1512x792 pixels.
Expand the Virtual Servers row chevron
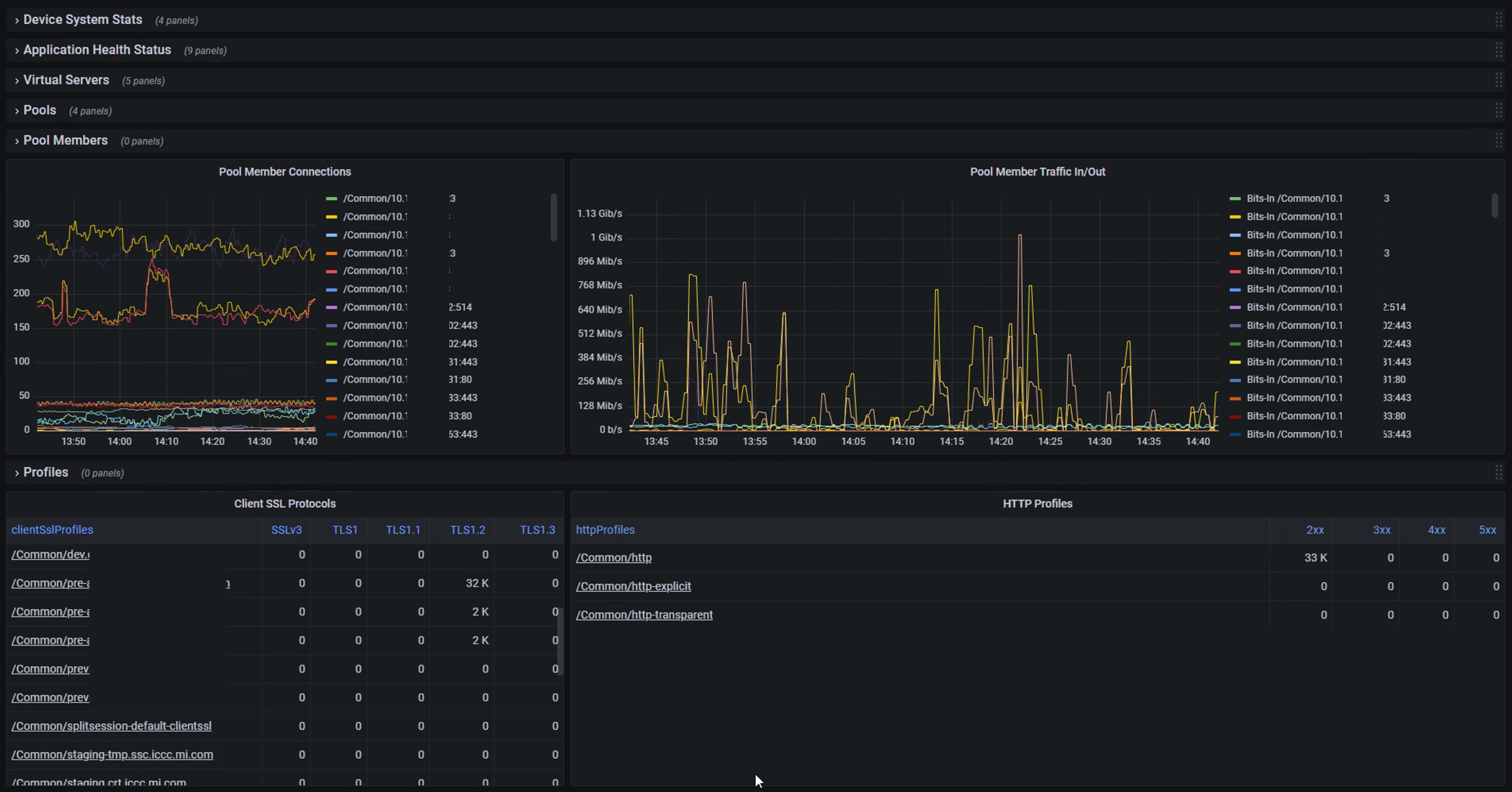click(16, 81)
